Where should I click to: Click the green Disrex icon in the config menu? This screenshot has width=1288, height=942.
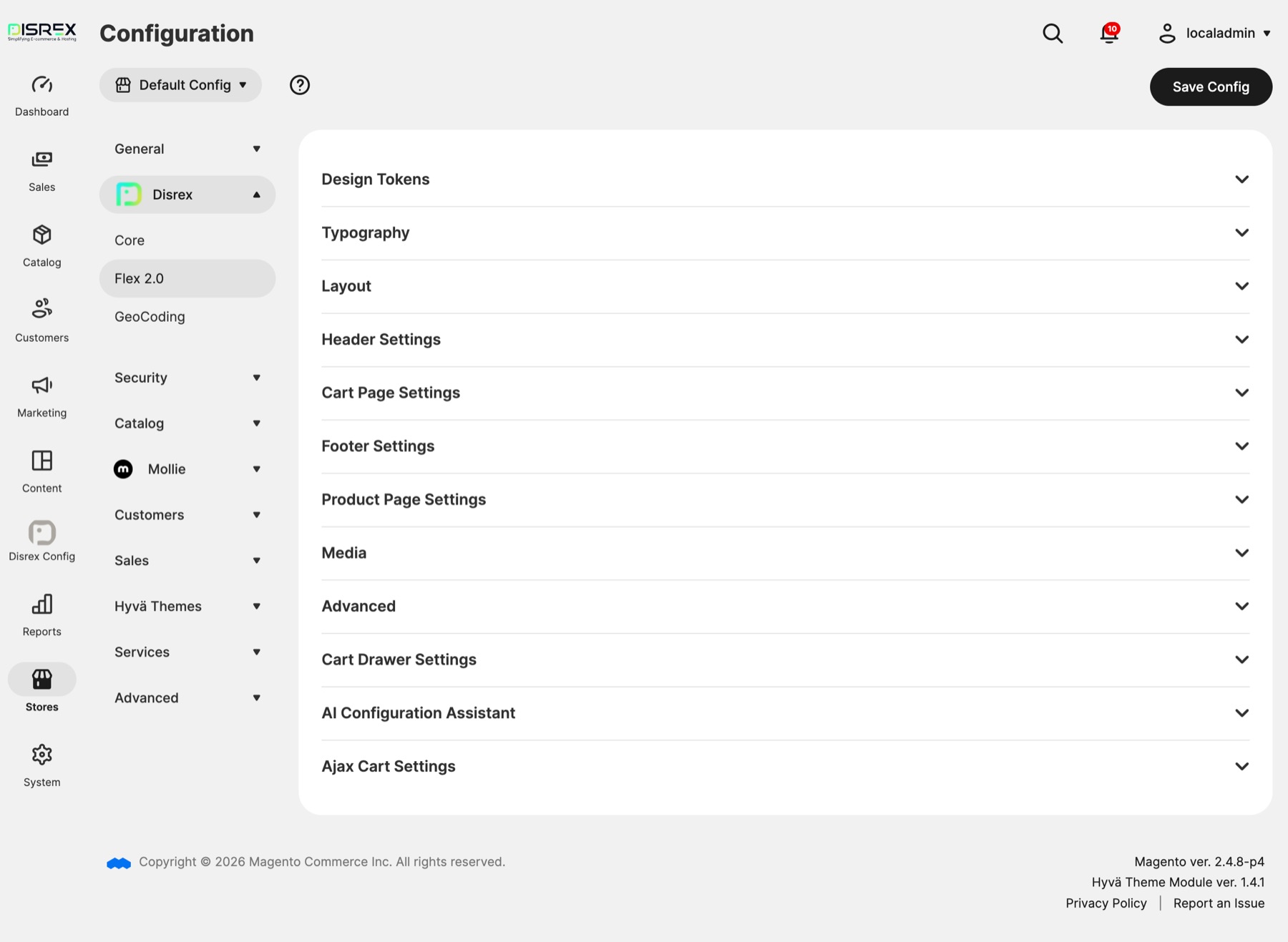pyautogui.click(x=129, y=195)
